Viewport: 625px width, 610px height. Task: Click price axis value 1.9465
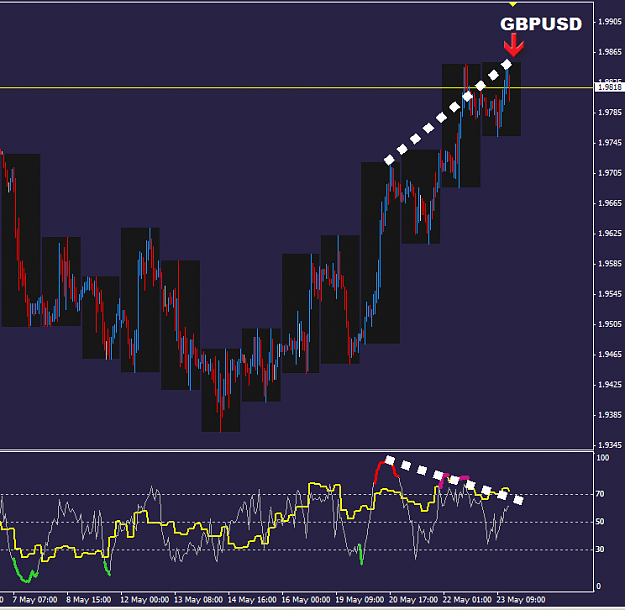[x=610, y=354]
